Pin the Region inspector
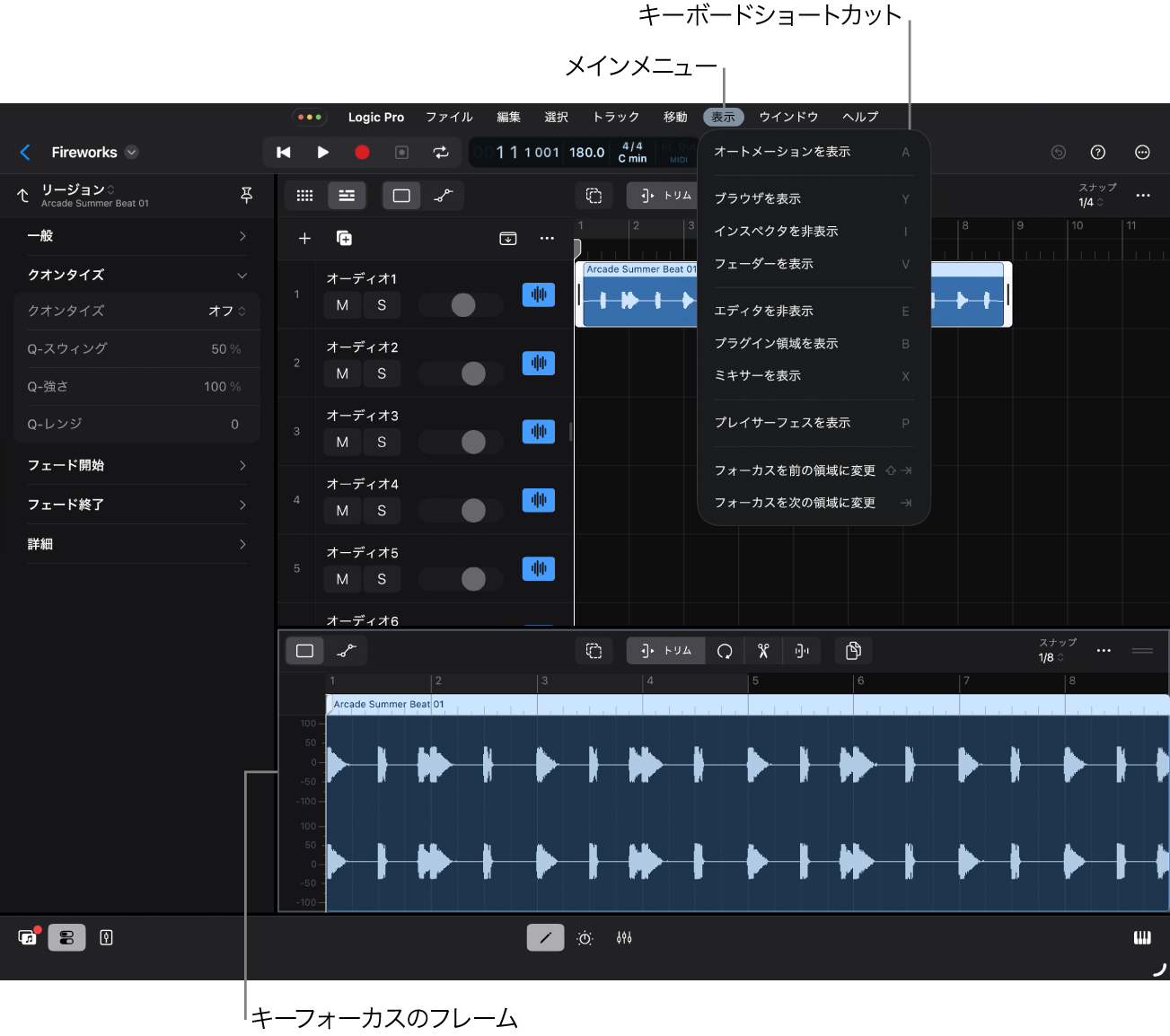This screenshot has height=1036, width=1170. coord(247,195)
